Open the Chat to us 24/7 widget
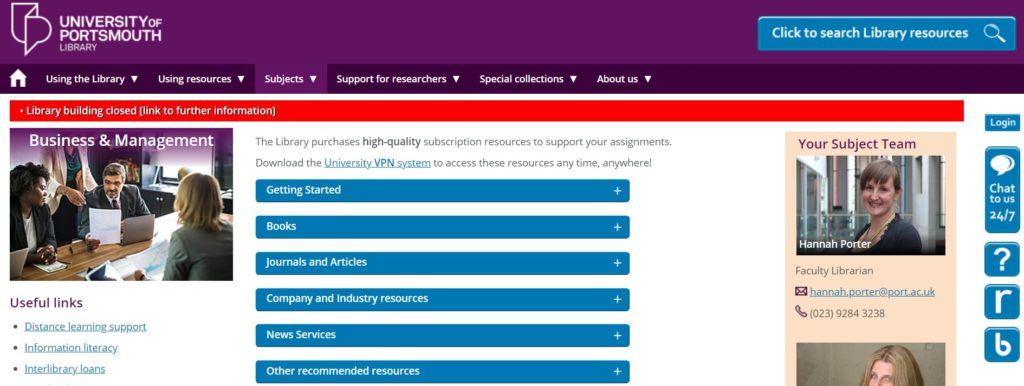Screen dimensions: 1024x386 1002,190
